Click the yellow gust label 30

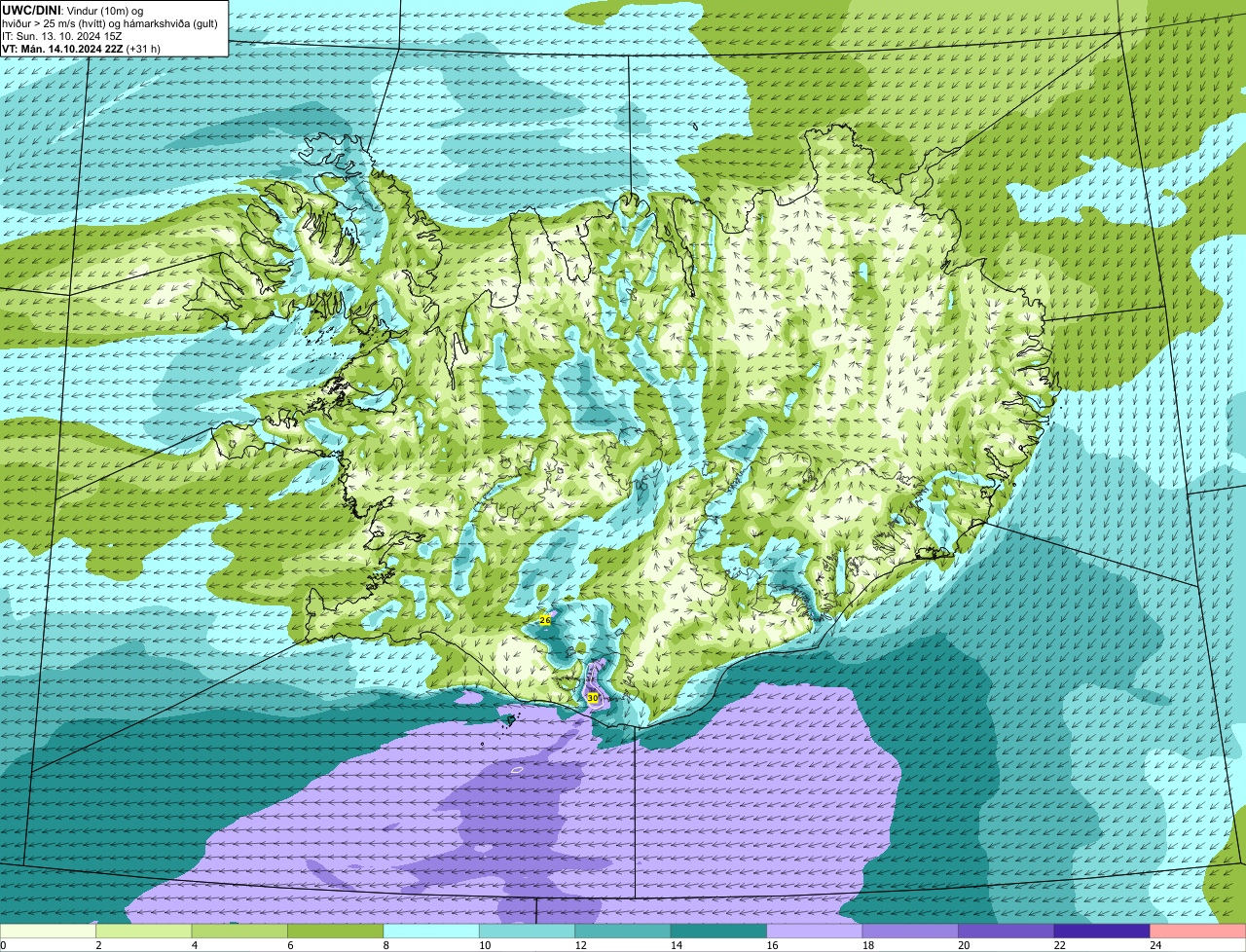pyautogui.click(x=593, y=698)
